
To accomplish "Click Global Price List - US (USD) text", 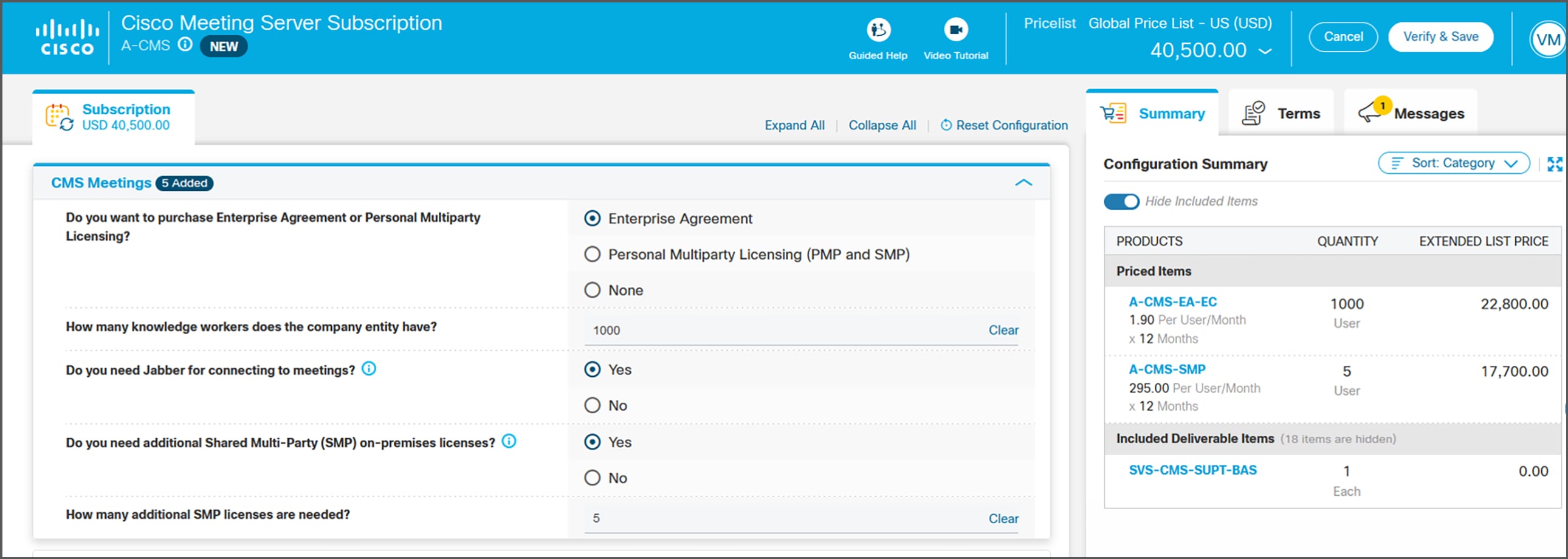I will 1180,23.
